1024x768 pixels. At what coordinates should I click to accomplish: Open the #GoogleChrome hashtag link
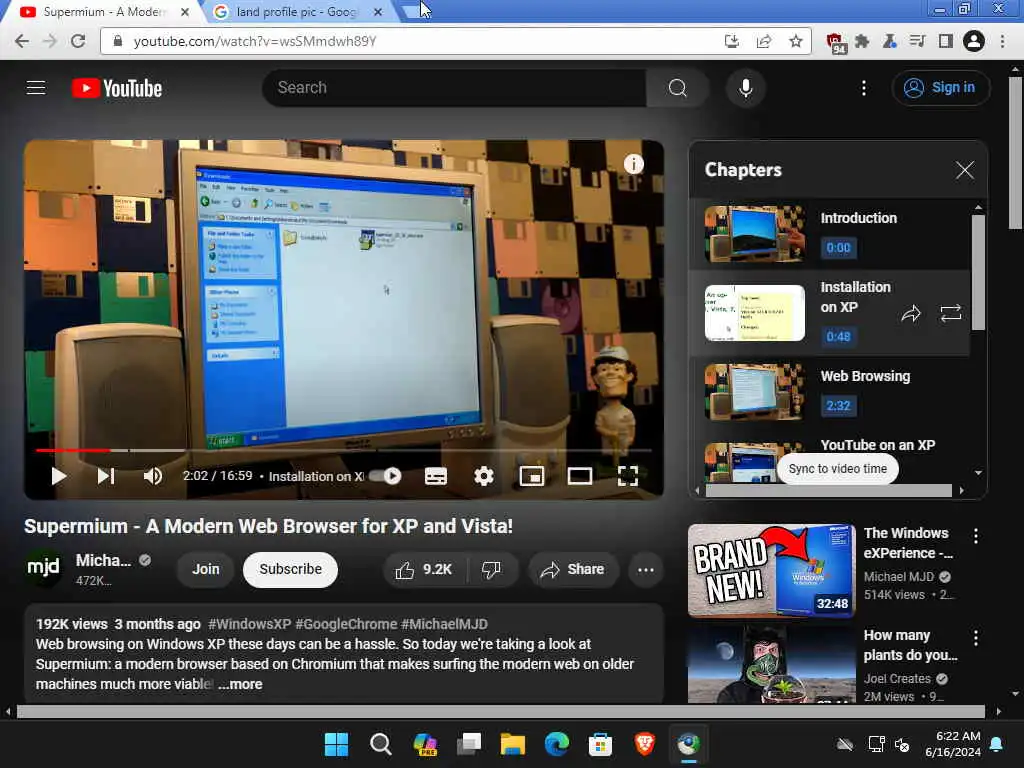[346, 624]
